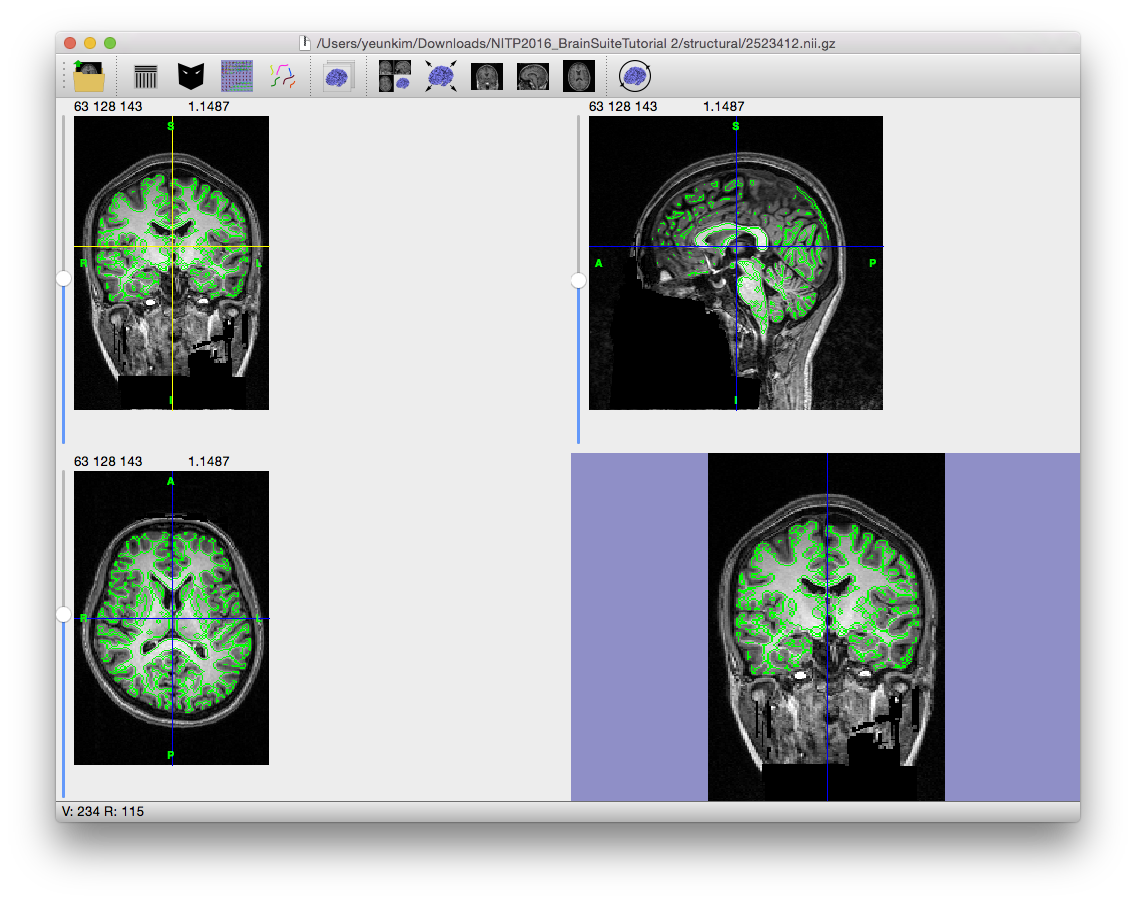This screenshot has width=1136, height=902.
Task: Click the sagittal view slice slider handle
Action: (578, 281)
